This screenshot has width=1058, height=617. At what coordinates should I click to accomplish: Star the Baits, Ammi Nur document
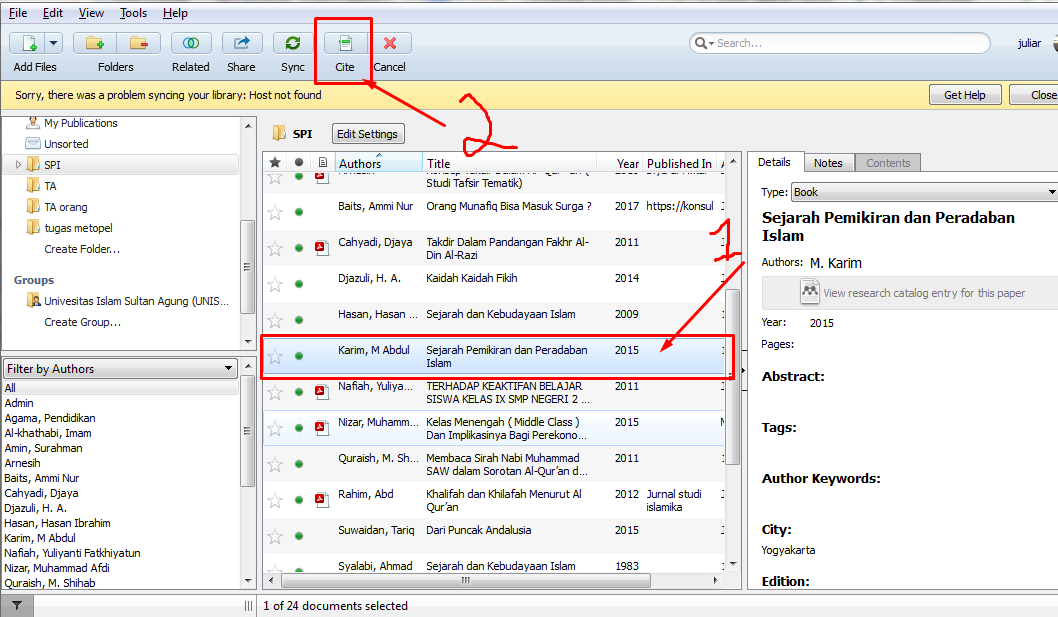275,213
